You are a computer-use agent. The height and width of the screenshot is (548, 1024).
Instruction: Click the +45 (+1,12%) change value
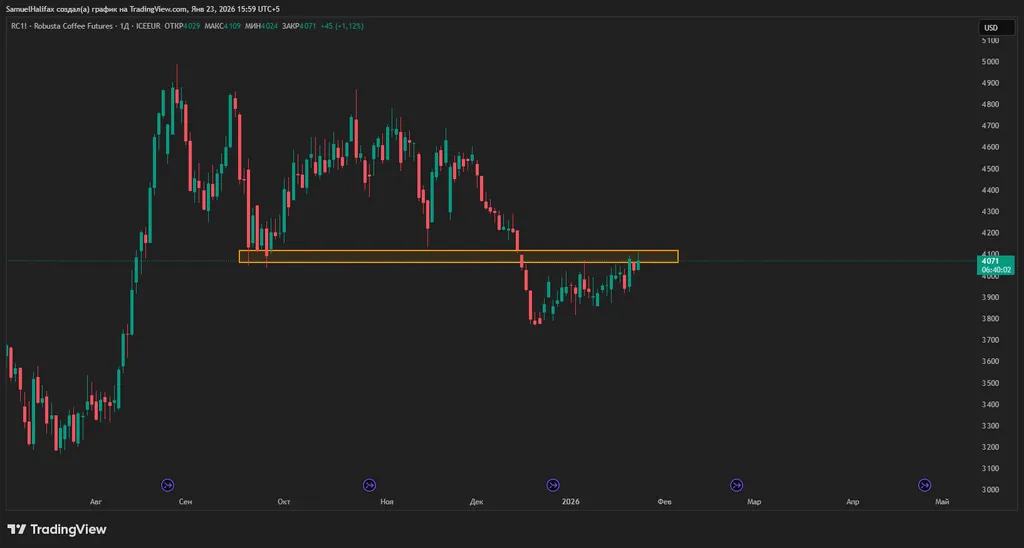coord(342,26)
